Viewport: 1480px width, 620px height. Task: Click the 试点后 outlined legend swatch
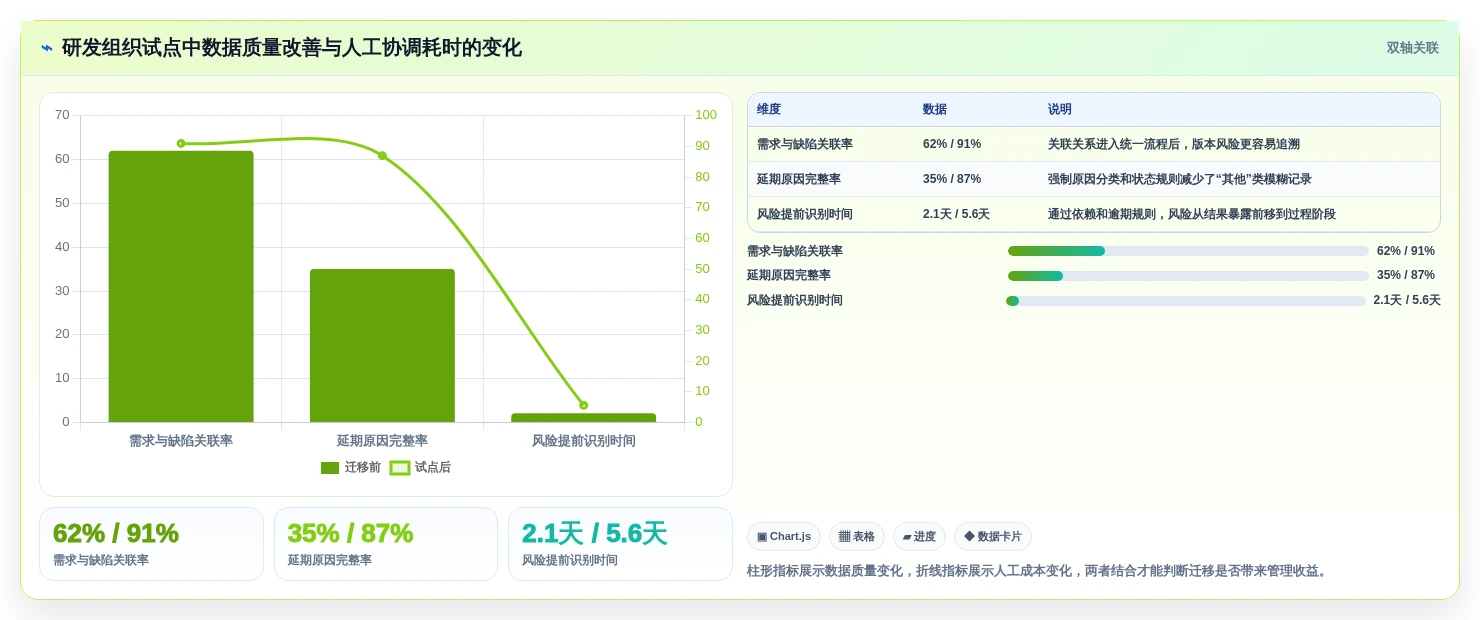click(x=399, y=468)
